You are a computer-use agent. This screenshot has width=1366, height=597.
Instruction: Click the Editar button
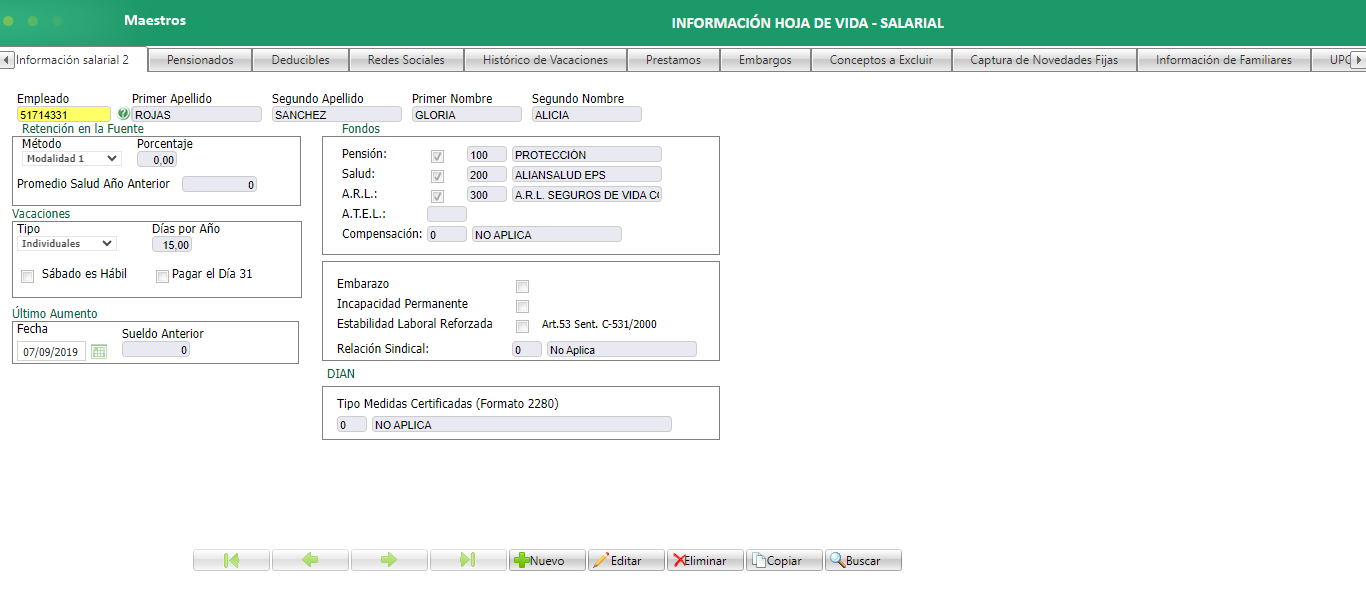[626, 560]
